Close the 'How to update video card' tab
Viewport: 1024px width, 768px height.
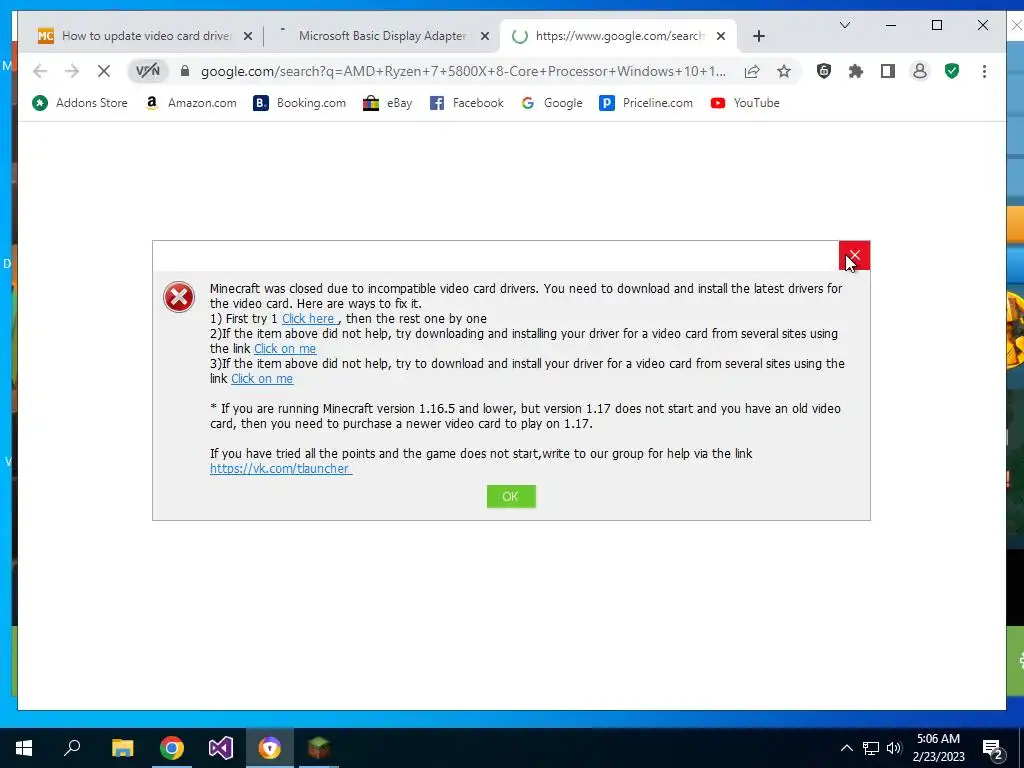[248, 37]
